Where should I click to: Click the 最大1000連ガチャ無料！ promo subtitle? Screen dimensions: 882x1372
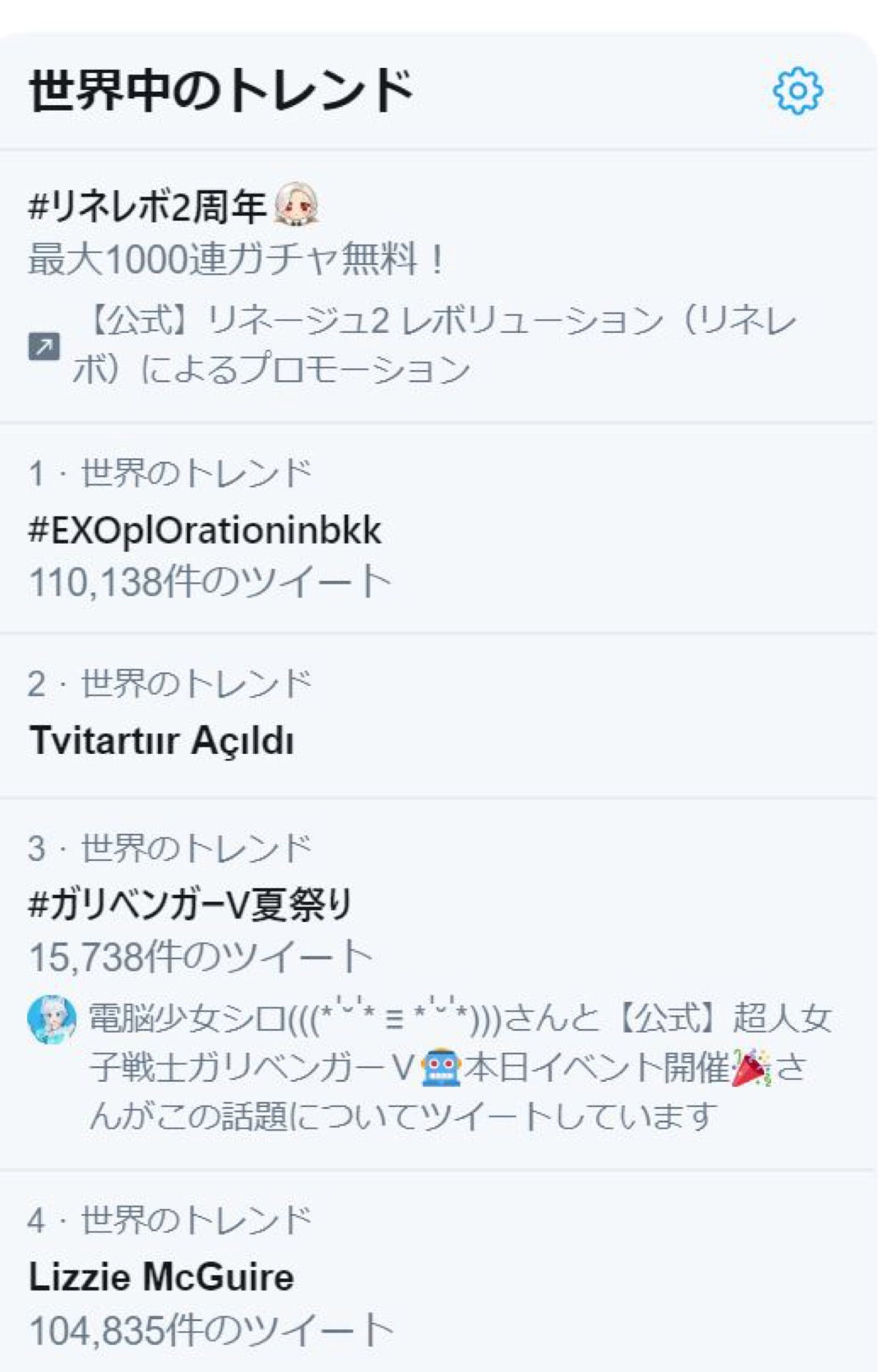coord(237,259)
